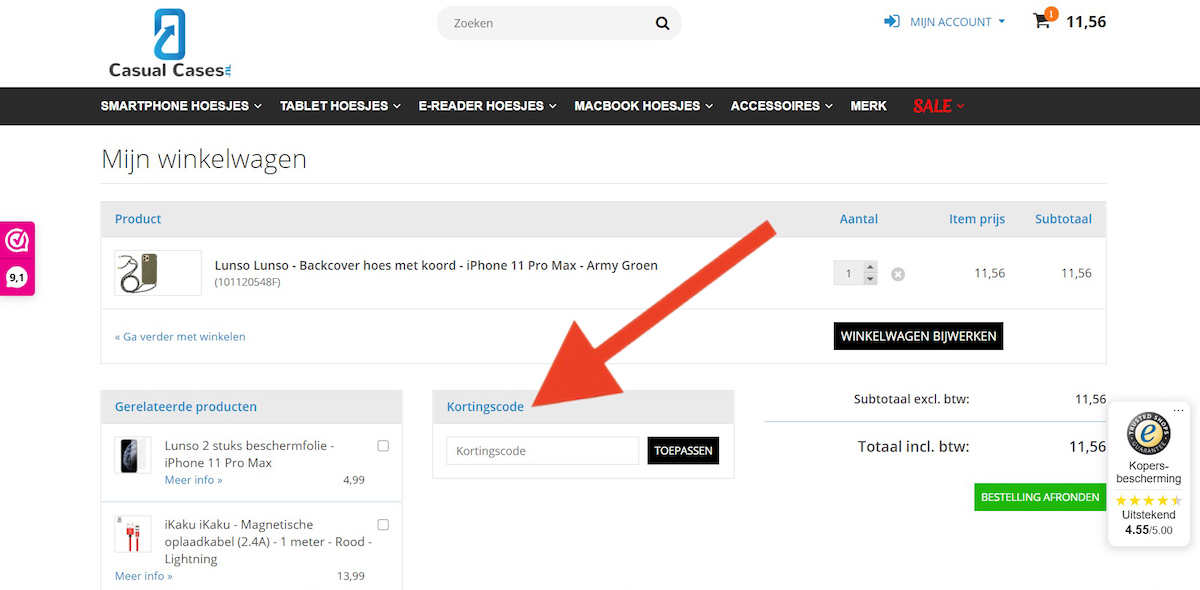1200x590 pixels.
Task: Open the Trusted Shops widget menu dots
Action: pos(1179,410)
